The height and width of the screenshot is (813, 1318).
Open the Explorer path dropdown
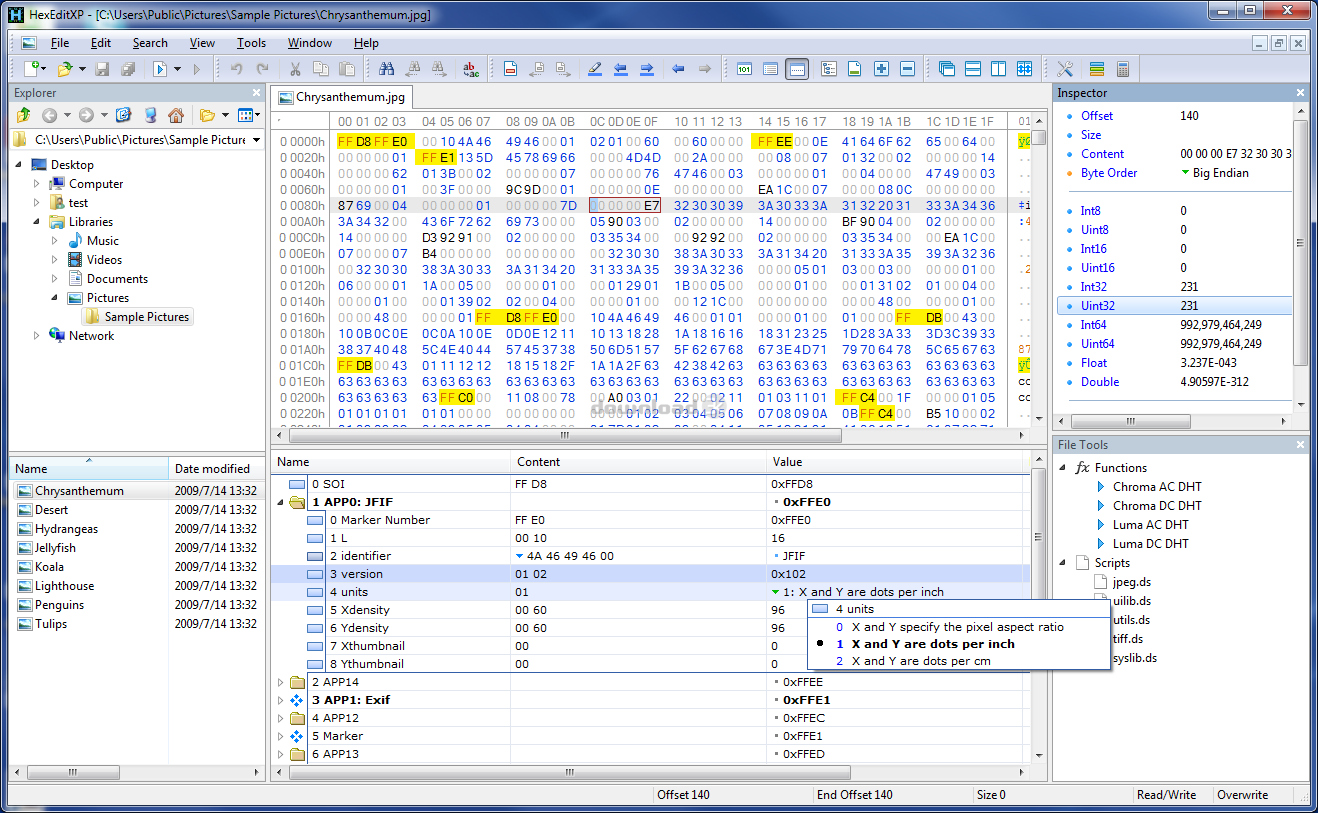pos(256,140)
